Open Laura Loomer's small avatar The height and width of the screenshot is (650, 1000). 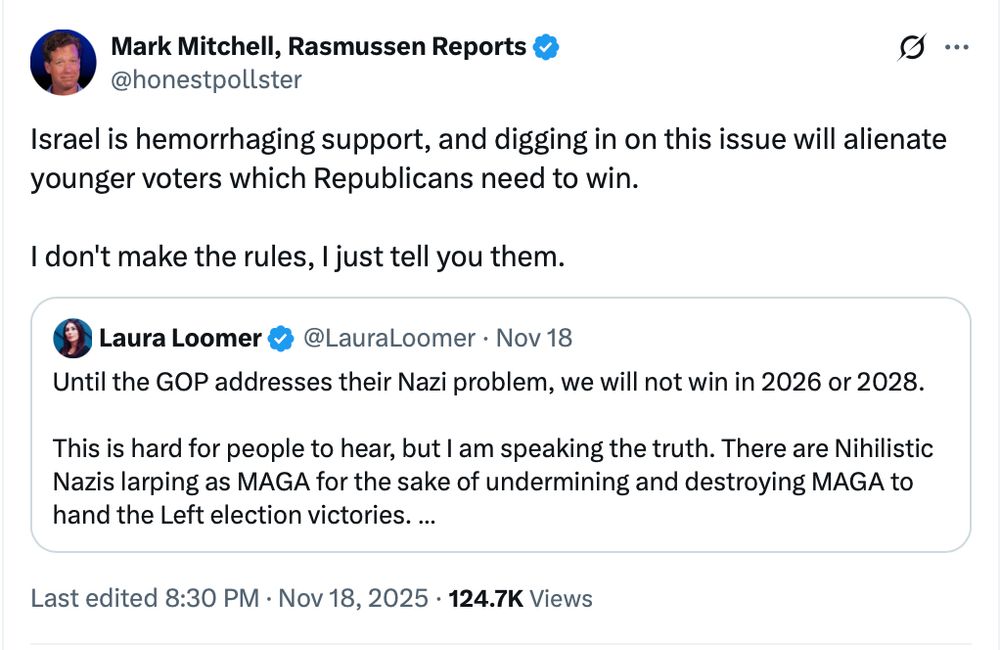coord(72,338)
